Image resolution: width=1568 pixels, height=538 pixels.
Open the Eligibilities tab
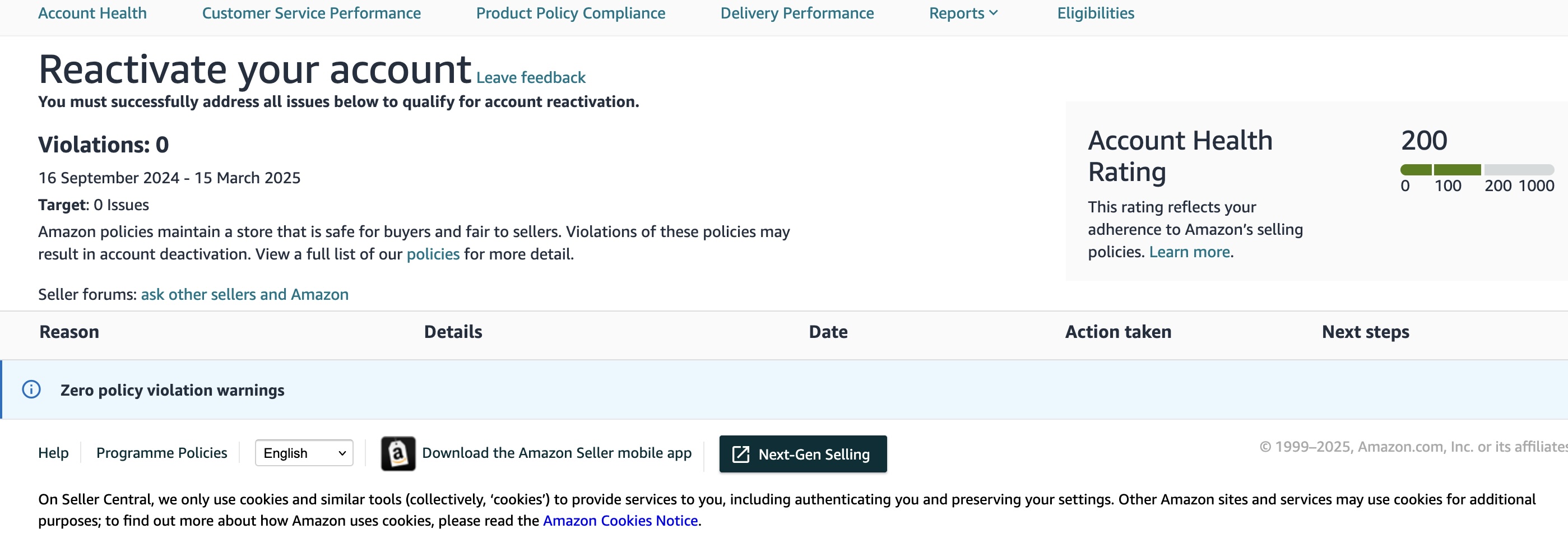click(1095, 13)
